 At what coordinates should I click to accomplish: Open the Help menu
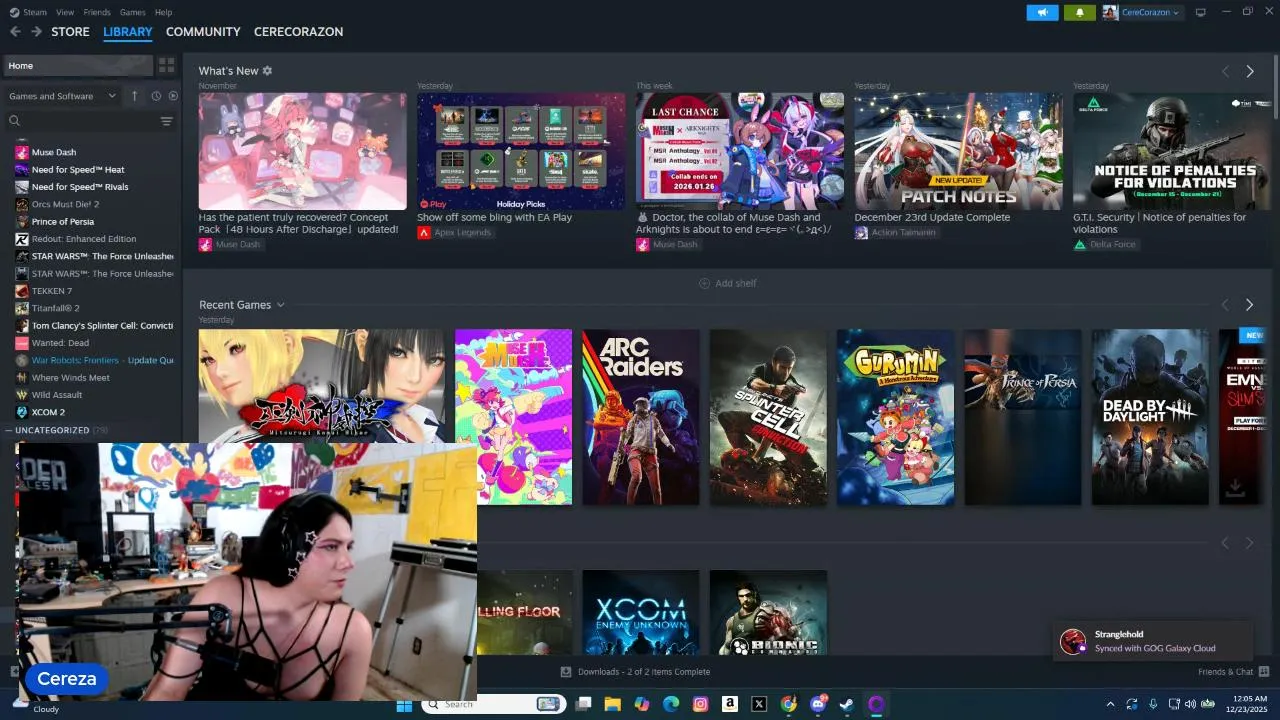coord(163,12)
